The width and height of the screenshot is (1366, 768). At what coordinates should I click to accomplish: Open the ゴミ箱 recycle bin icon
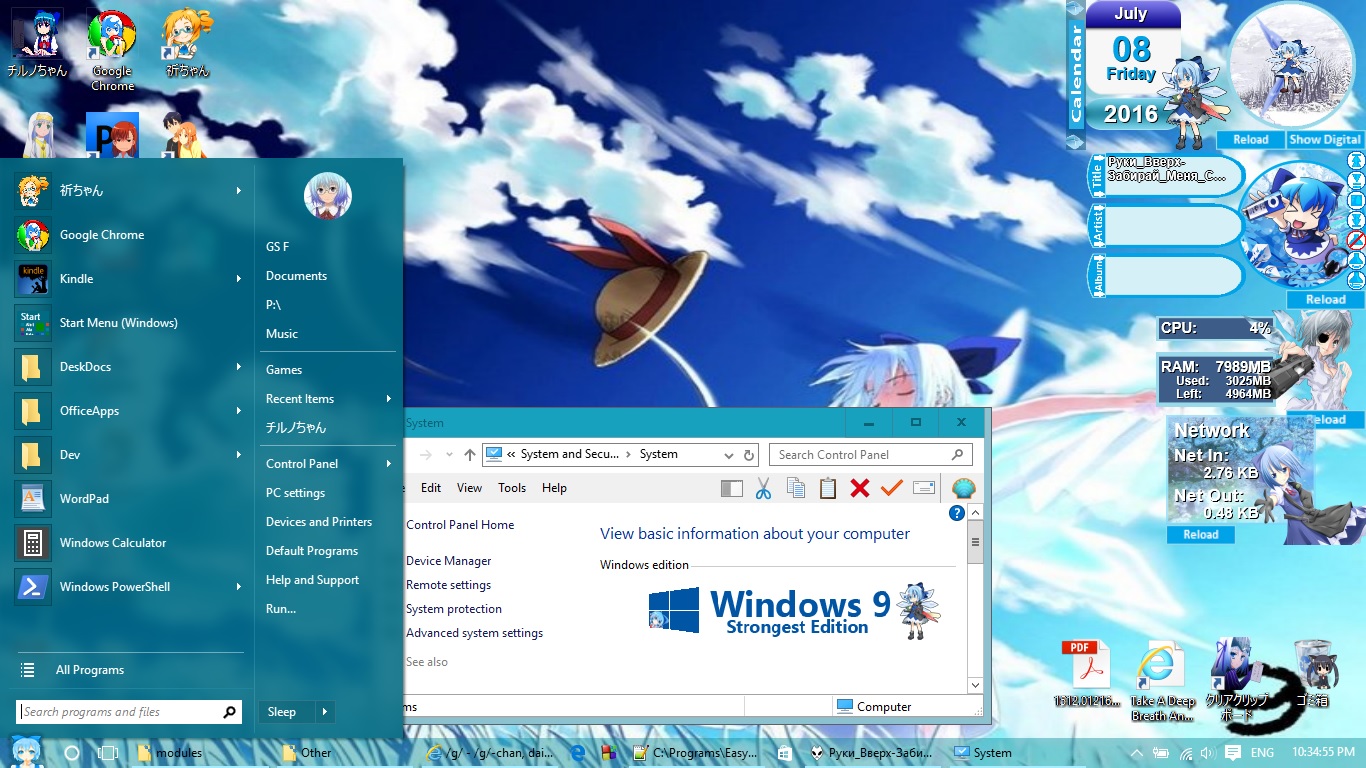1311,673
